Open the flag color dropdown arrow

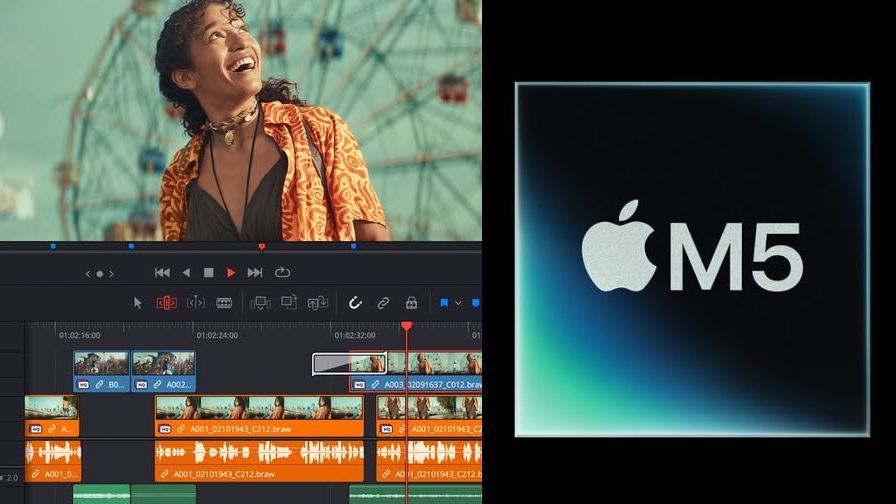click(458, 303)
